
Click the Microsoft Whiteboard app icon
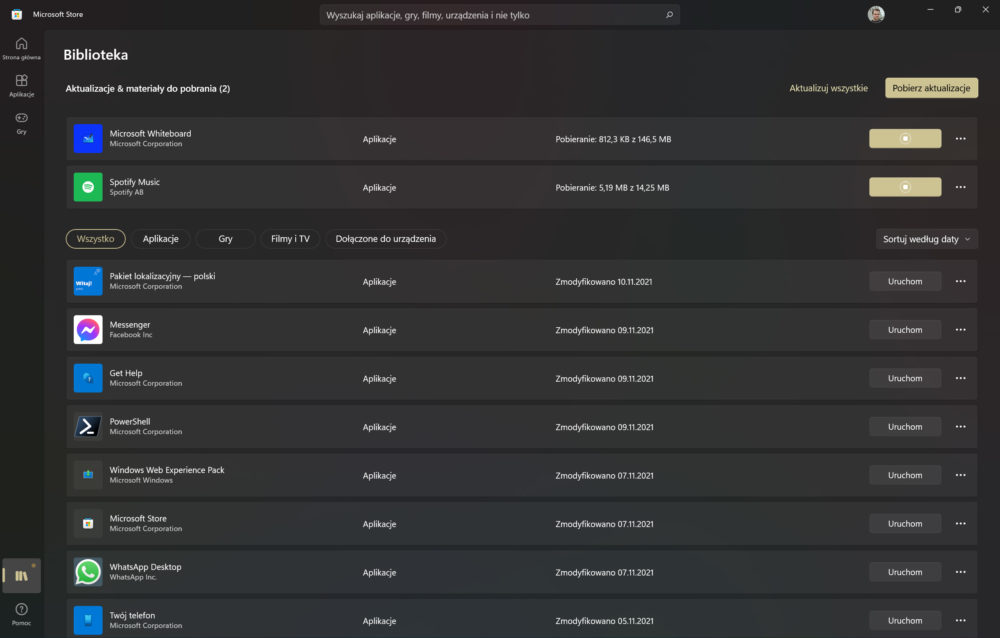pyautogui.click(x=88, y=138)
